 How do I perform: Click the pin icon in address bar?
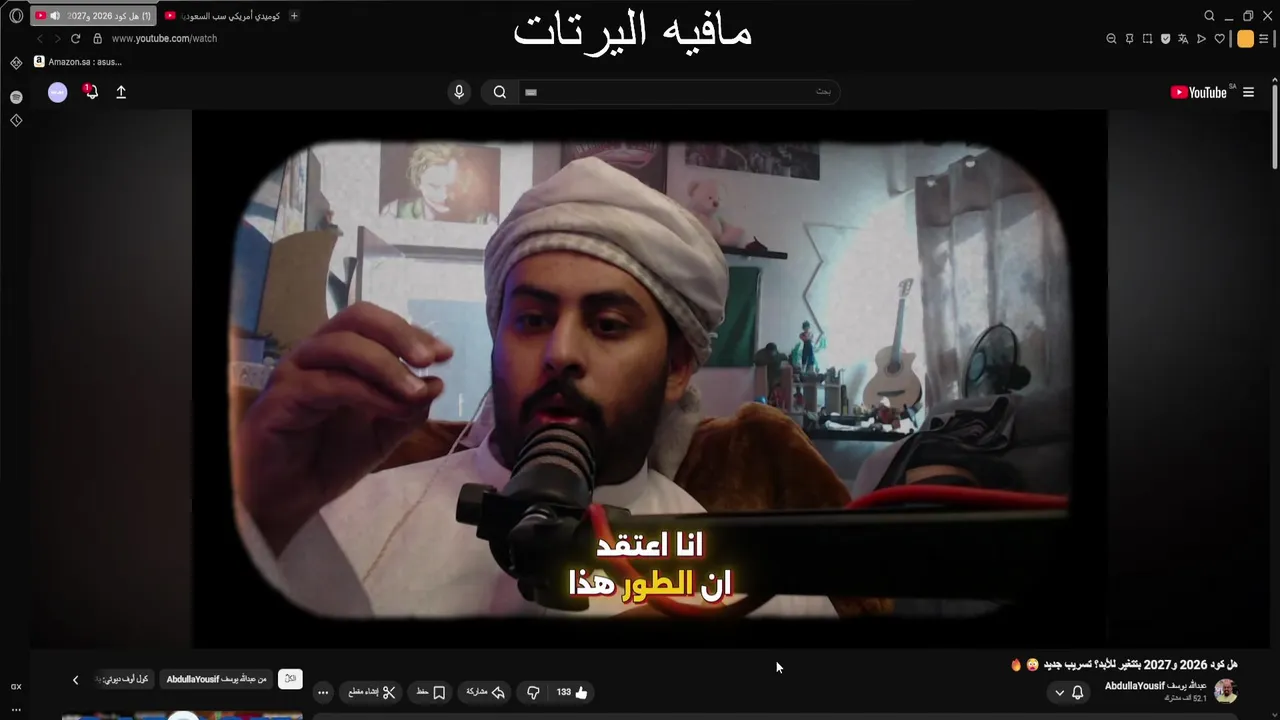(x=1129, y=38)
